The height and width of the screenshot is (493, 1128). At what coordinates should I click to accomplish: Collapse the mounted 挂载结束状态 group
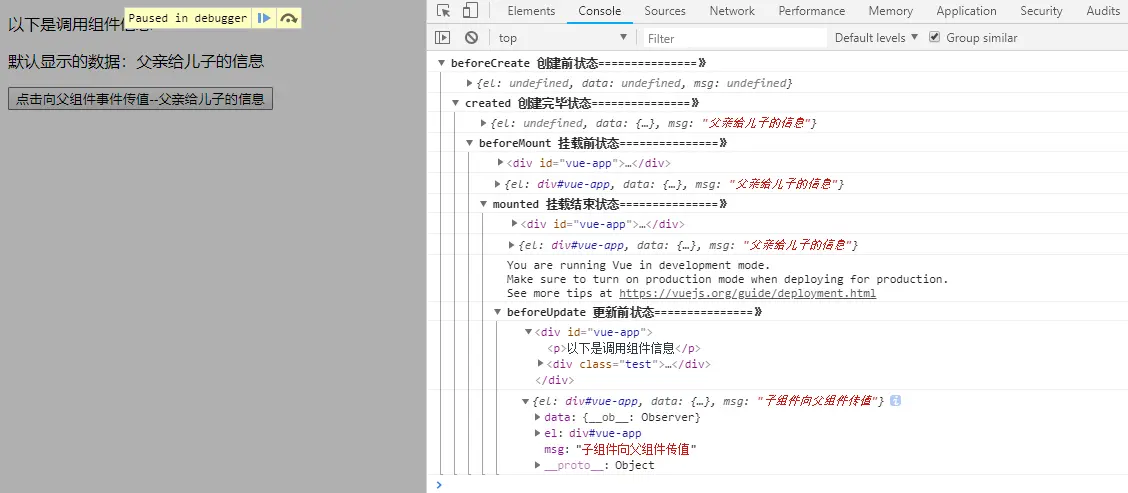tap(483, 204)
